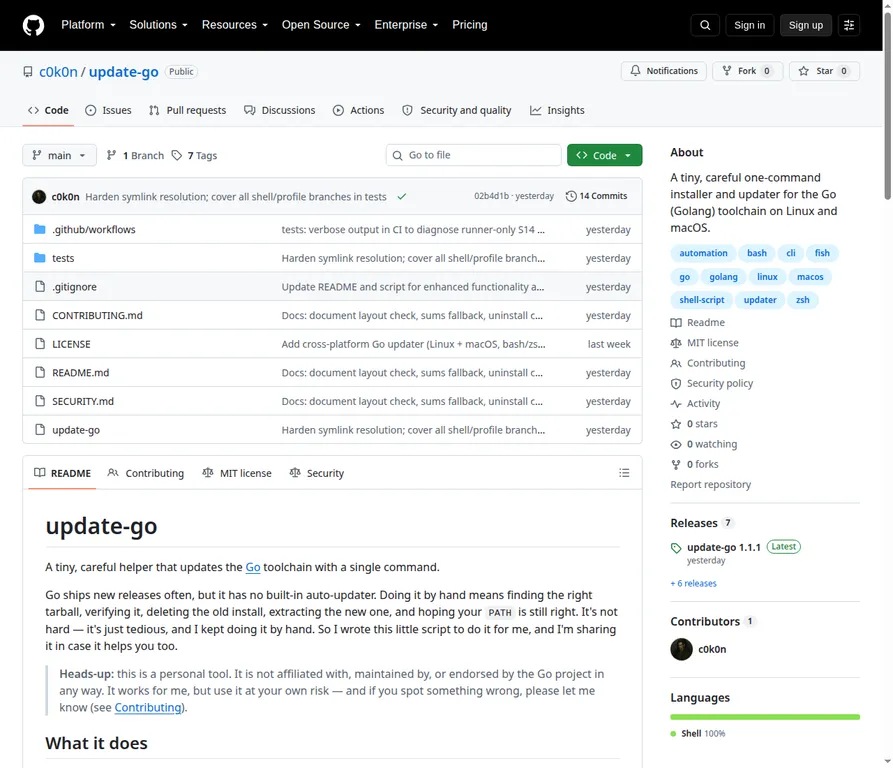Viewport: 893px width, 768px height.
Task: Expand the Resources menu
Action: point(235,25)
